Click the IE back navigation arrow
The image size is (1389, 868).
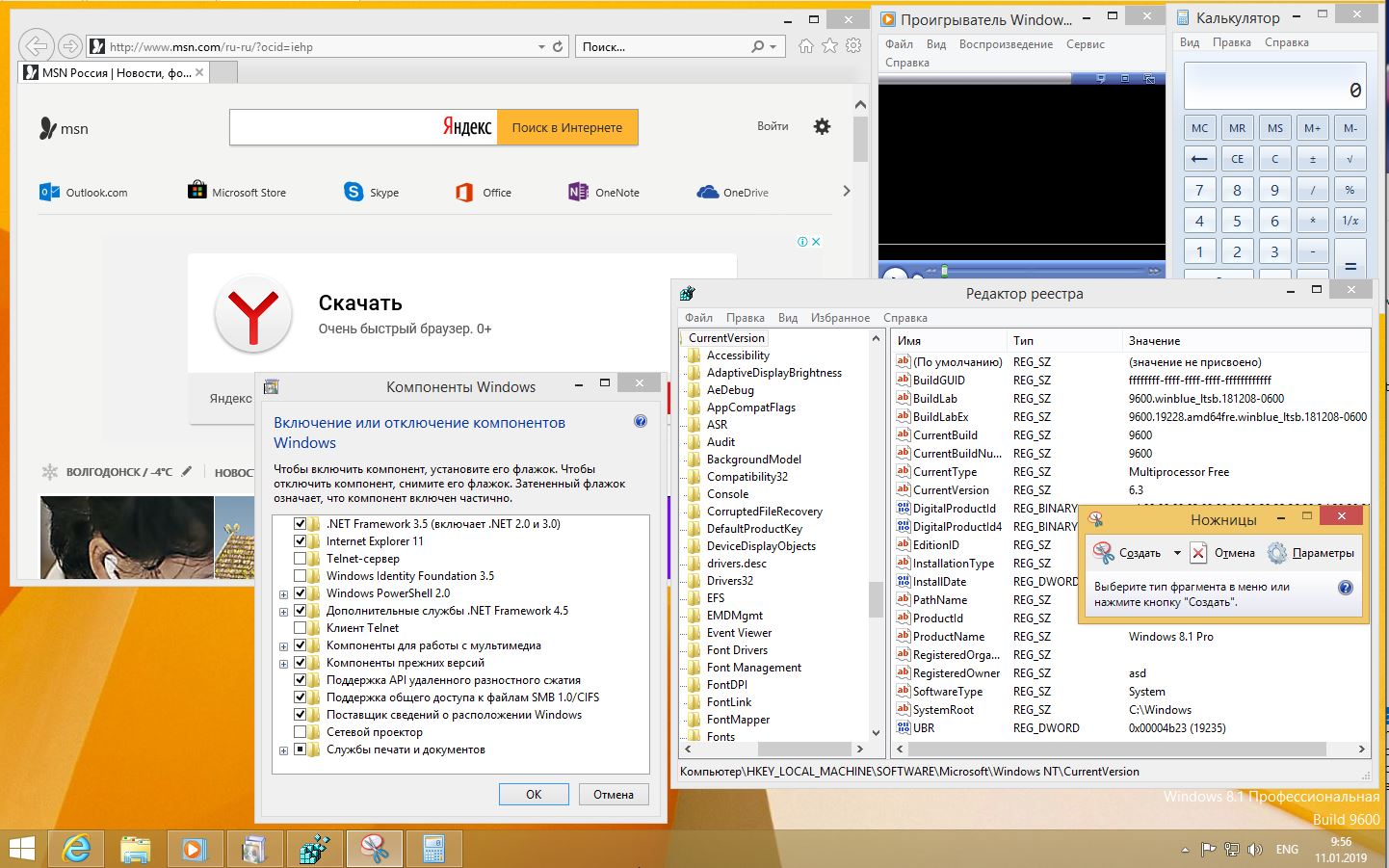coord(36,45)
